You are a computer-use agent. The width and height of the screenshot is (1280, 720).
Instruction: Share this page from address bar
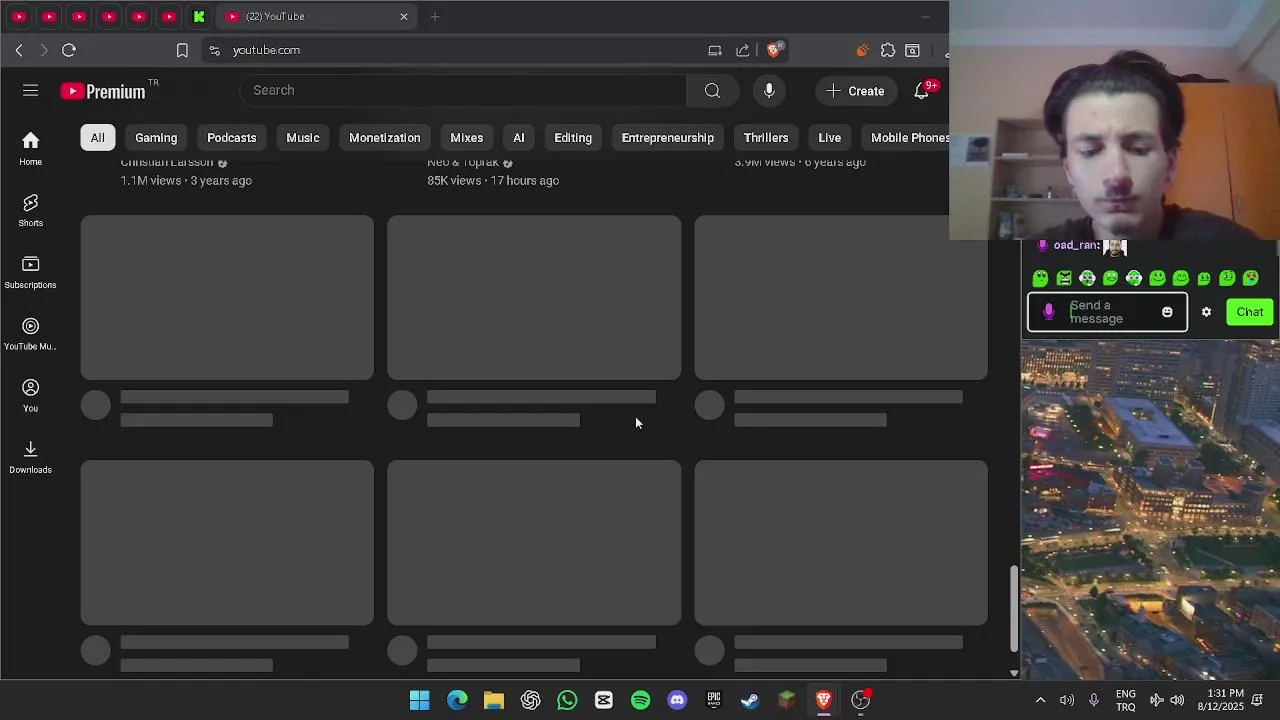point(742,50)
